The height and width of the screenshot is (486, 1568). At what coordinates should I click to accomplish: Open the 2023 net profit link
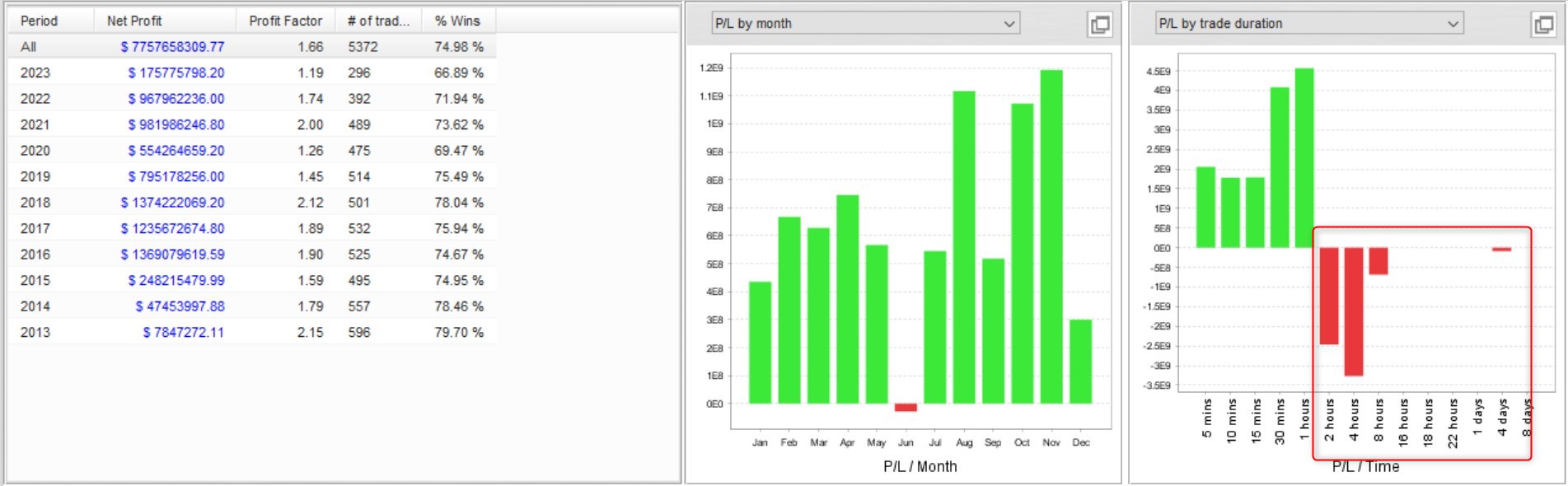tap(176, 73)
